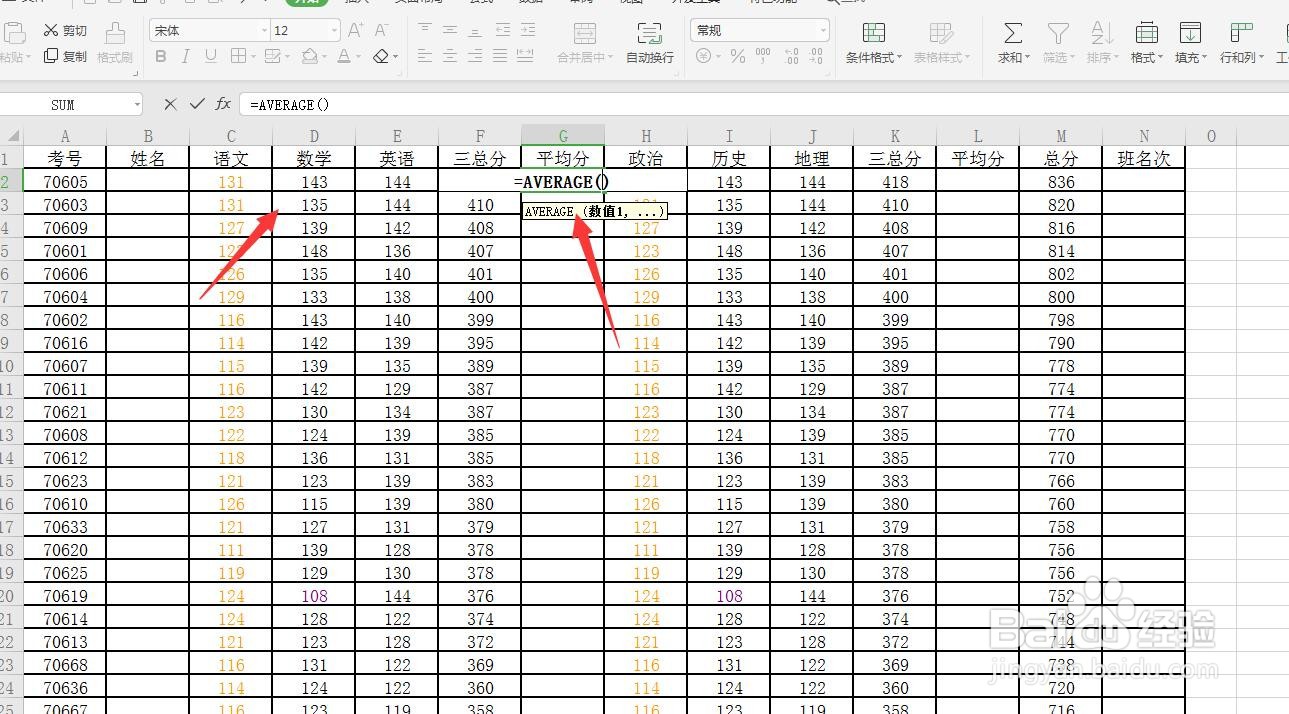
Task: Click the total score cell 836
Action: (x=1061, y=182)
